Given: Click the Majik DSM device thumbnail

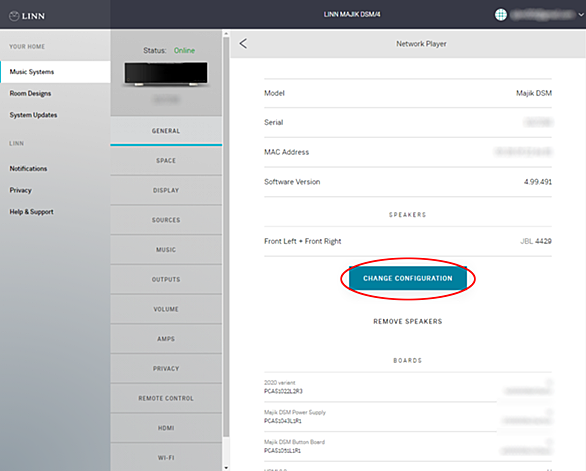Looking at the screenshot, I should click(x=166, y=74).
